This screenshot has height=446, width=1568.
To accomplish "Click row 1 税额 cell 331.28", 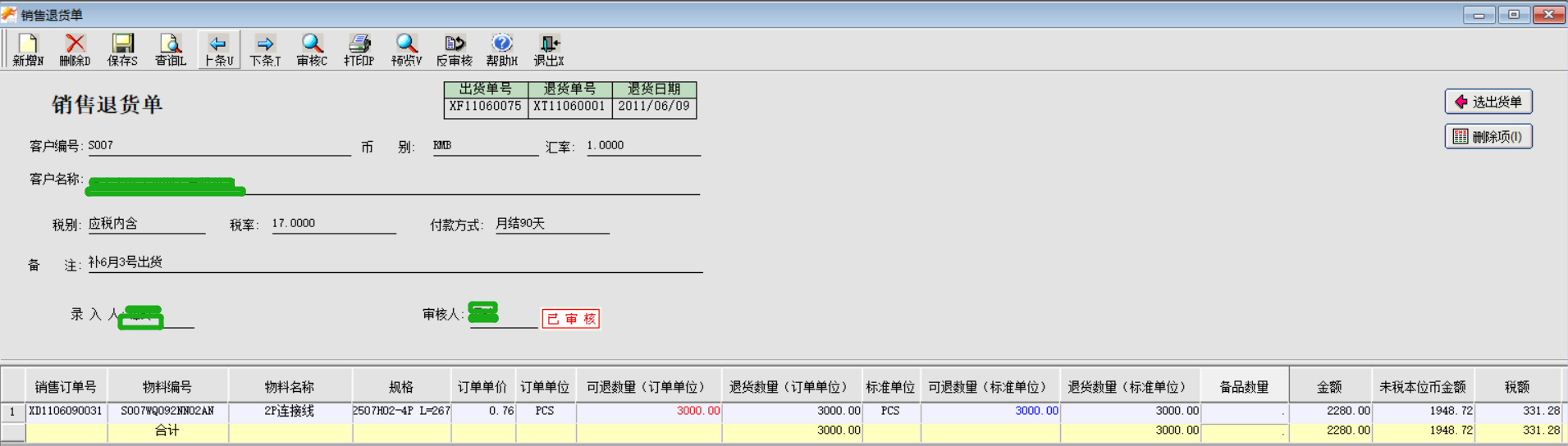I will point(1517,411).
